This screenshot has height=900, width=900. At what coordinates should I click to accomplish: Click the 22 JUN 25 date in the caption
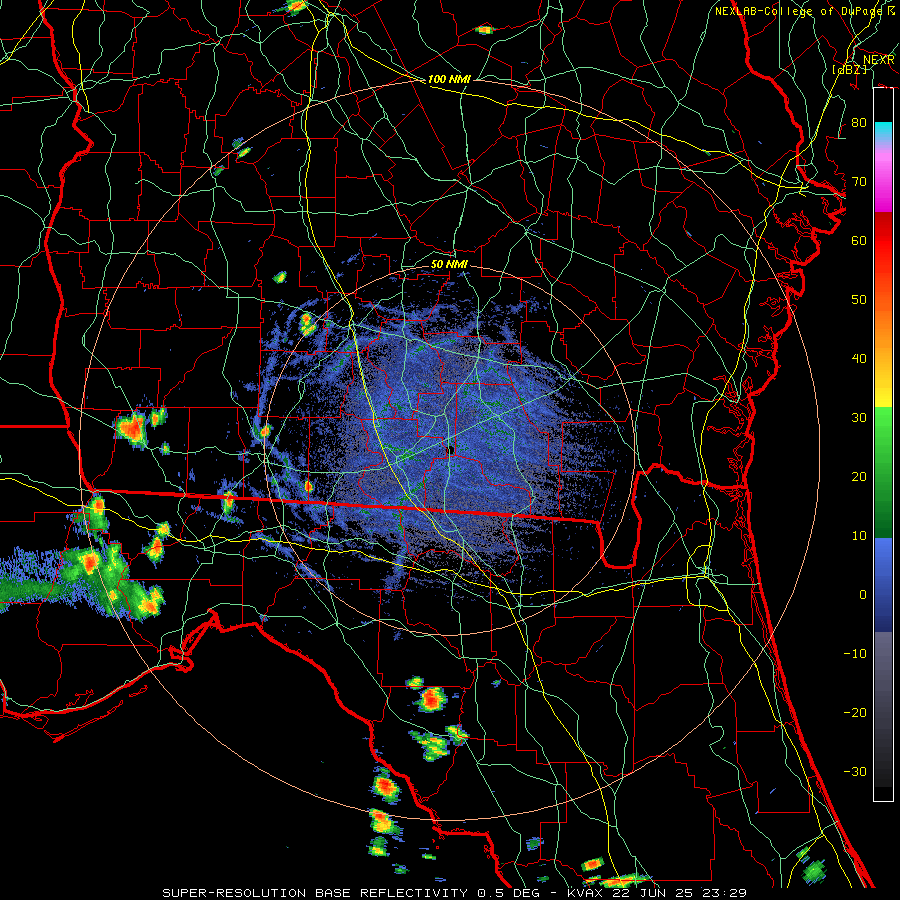coord(655,893)
